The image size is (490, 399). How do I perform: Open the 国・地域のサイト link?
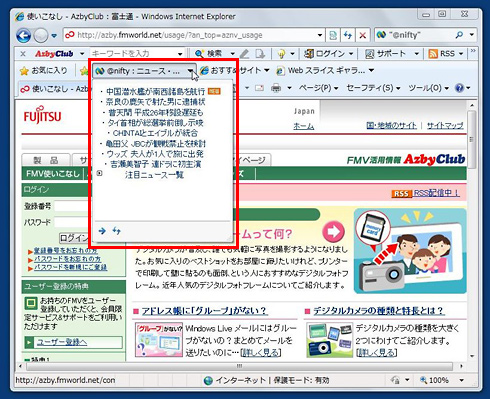(x=392, y=125)
